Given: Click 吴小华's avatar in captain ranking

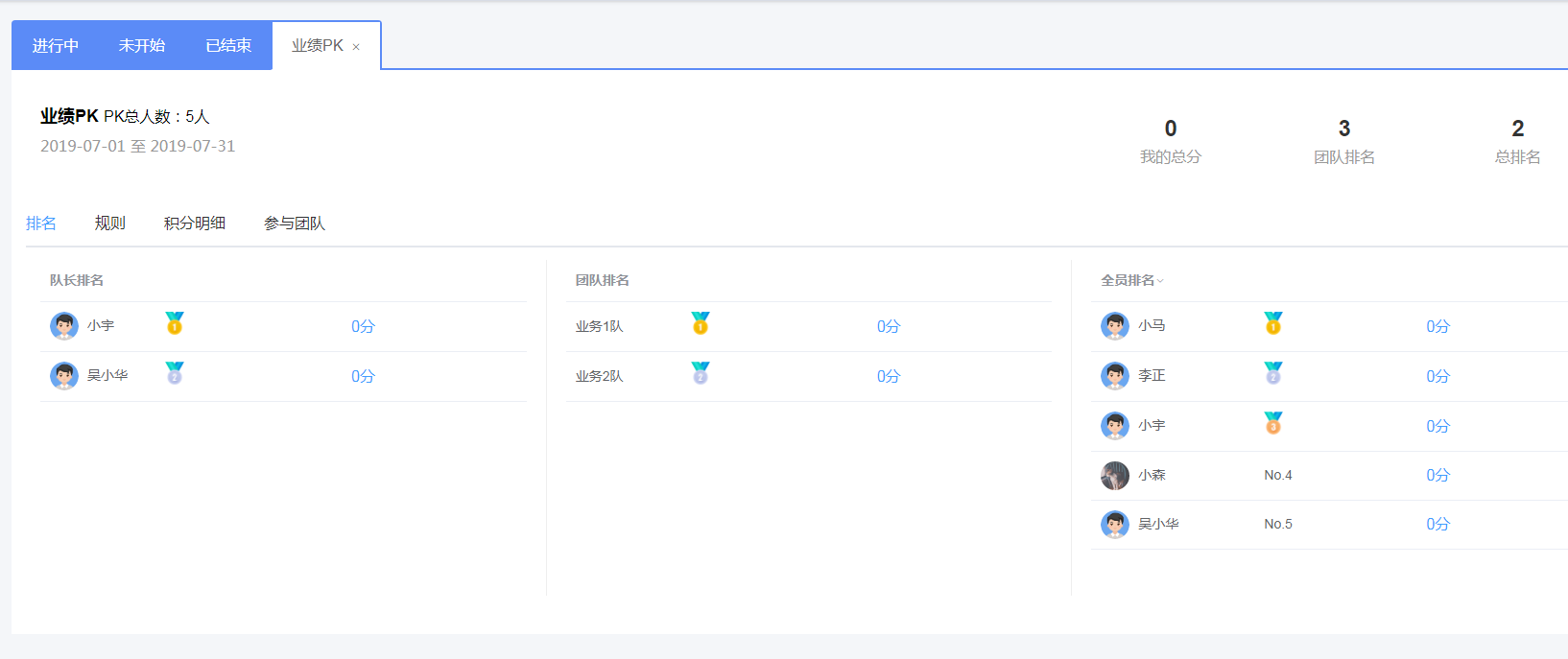Looking at the screenshot, I should coord(64,376).
